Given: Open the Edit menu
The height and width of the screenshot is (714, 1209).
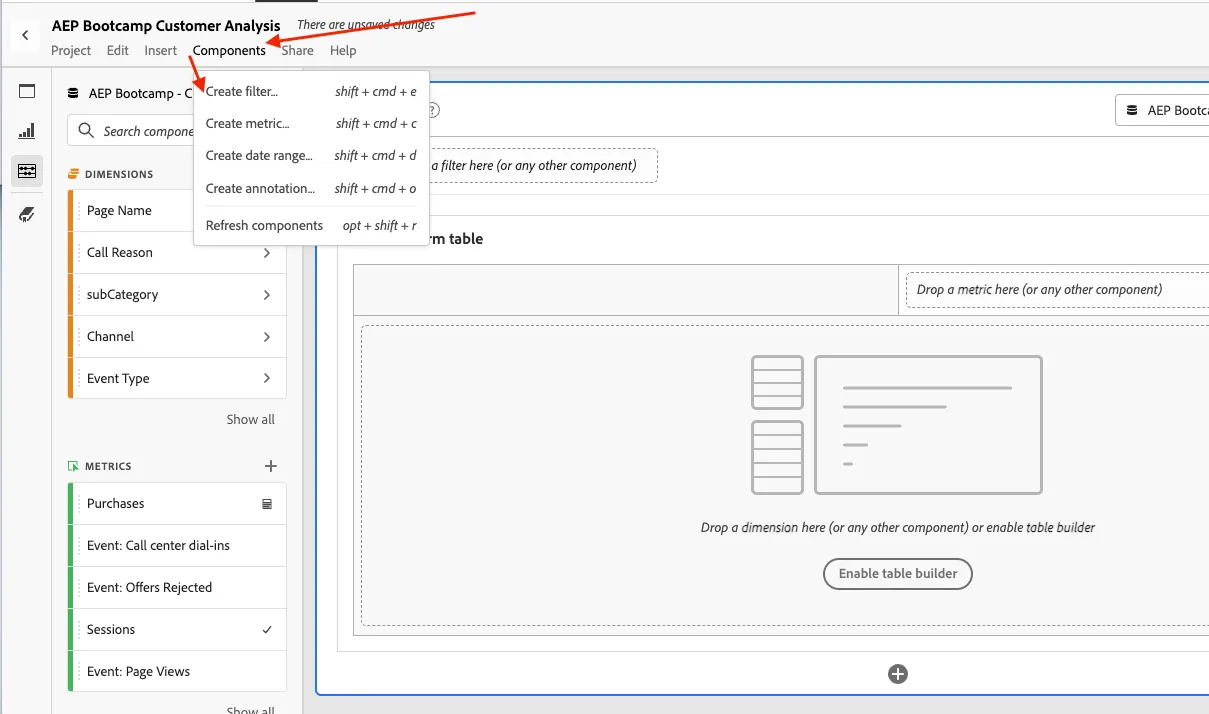Looking at the screenshot, I should [118, 50].
